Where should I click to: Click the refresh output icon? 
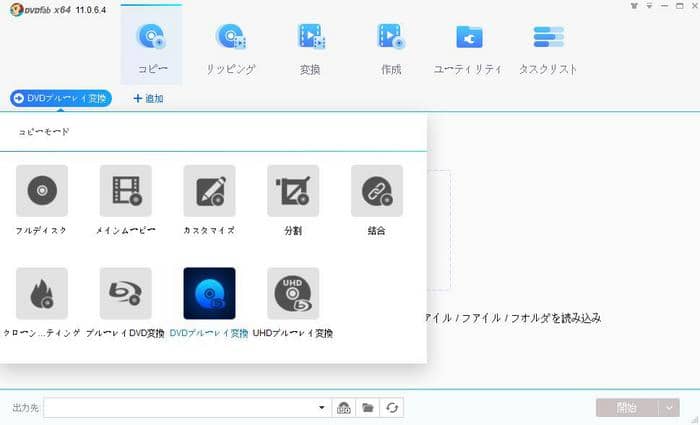coord(392,408)
